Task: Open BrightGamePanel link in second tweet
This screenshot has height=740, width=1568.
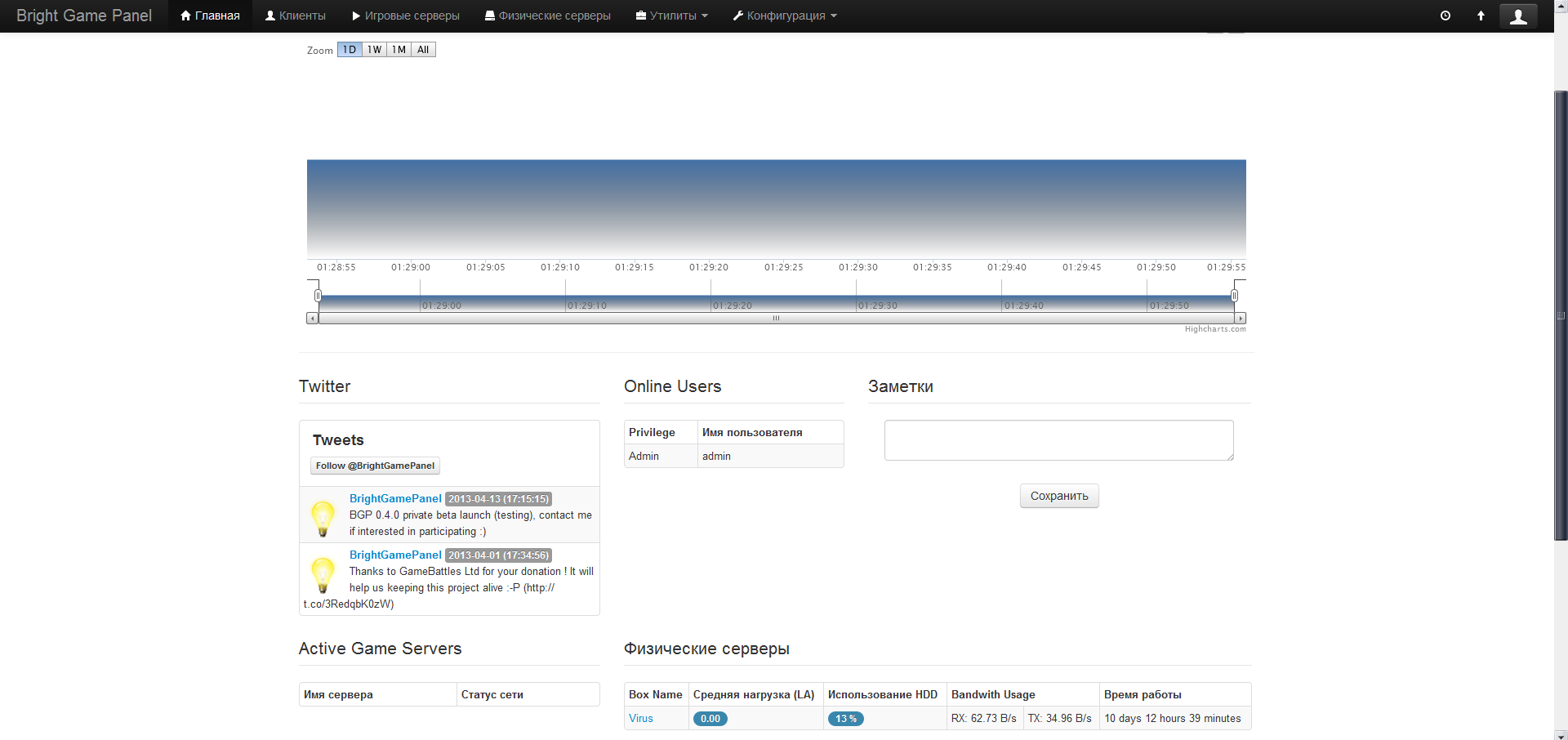Action: point(395,555)
